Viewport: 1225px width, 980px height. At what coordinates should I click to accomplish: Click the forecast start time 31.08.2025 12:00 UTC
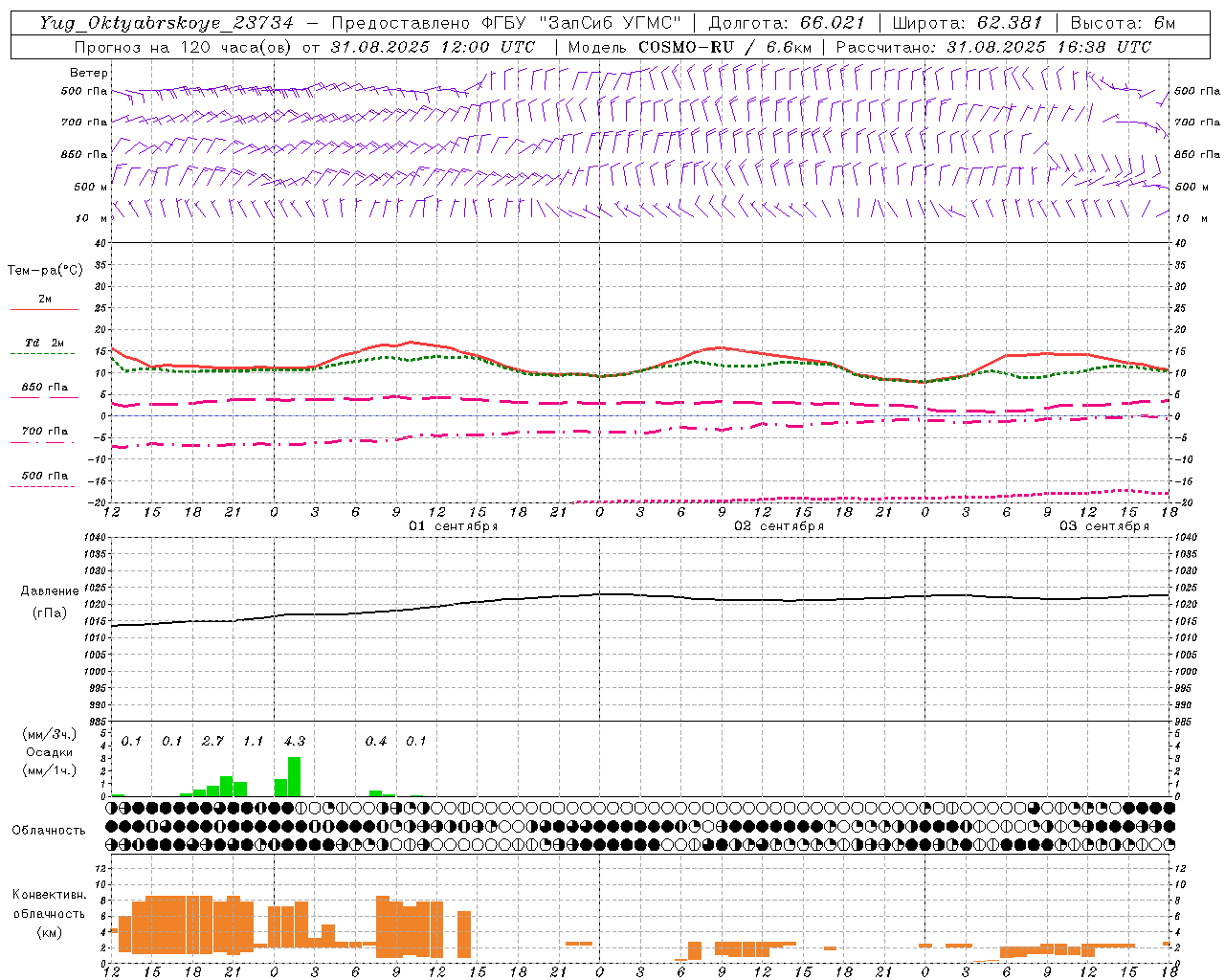pyautogui.click(x=433, y=47)
